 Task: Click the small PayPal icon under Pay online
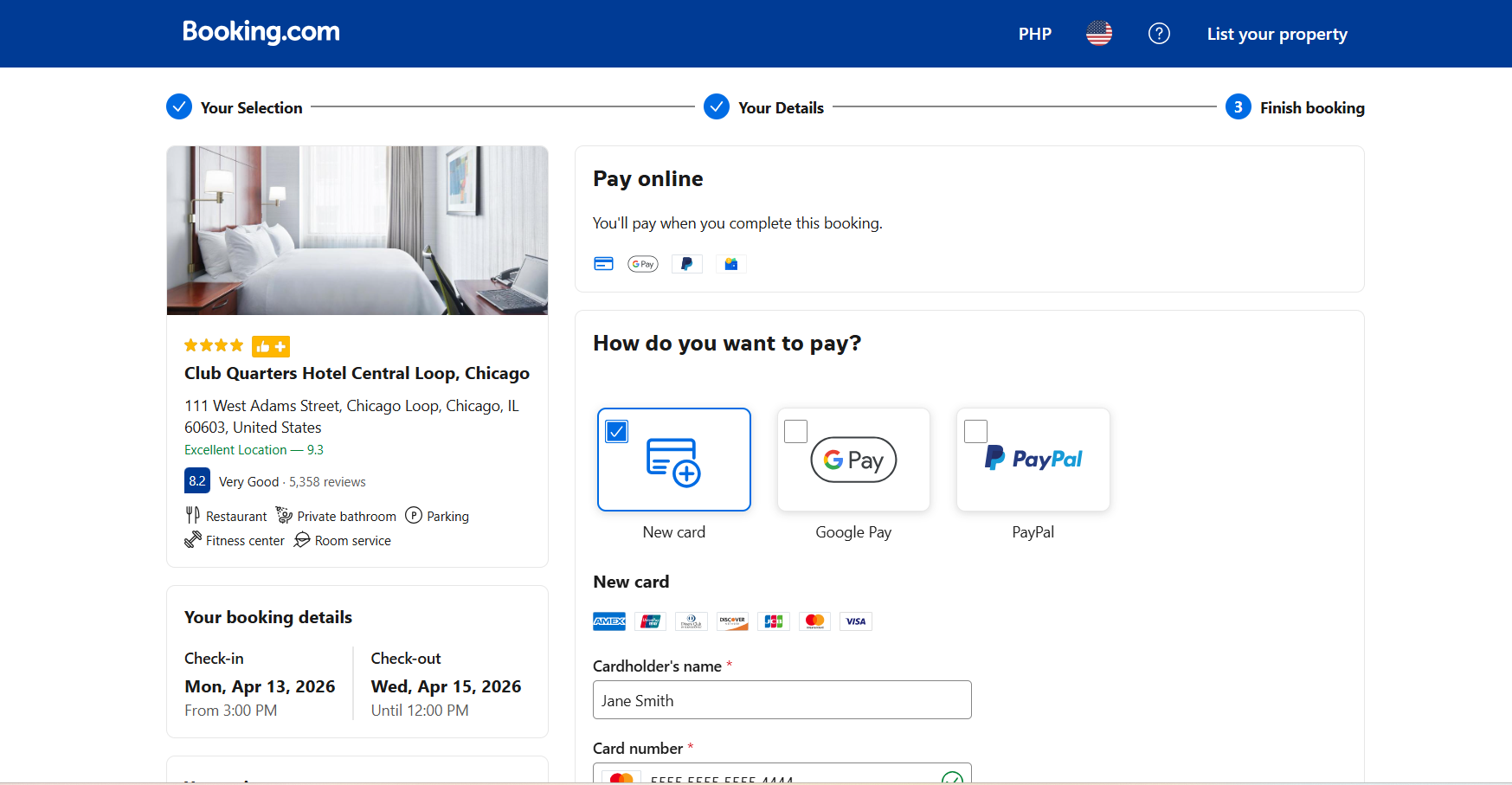686,264
